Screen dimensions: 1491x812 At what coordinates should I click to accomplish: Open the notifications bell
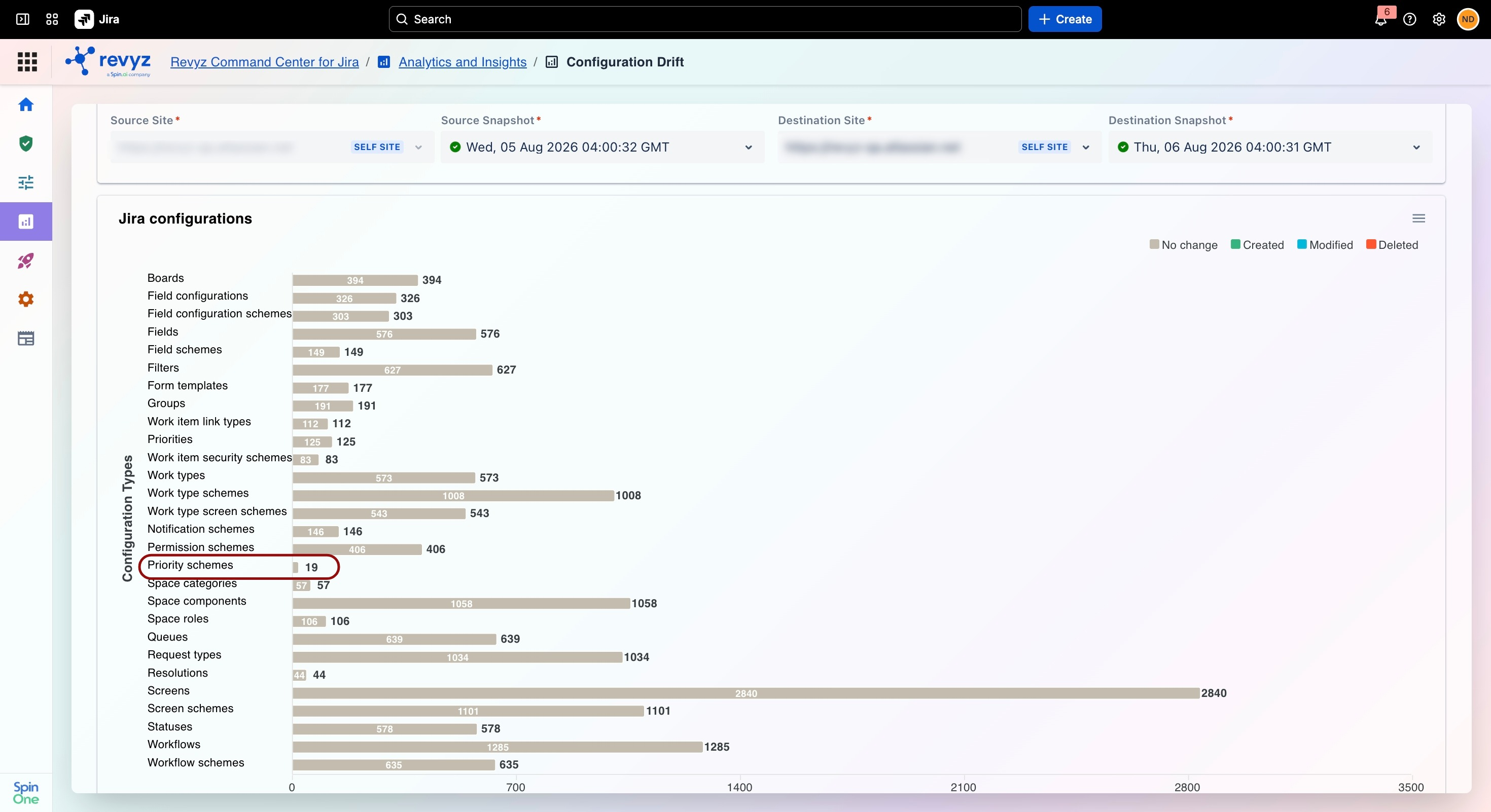coord(1381,19)
